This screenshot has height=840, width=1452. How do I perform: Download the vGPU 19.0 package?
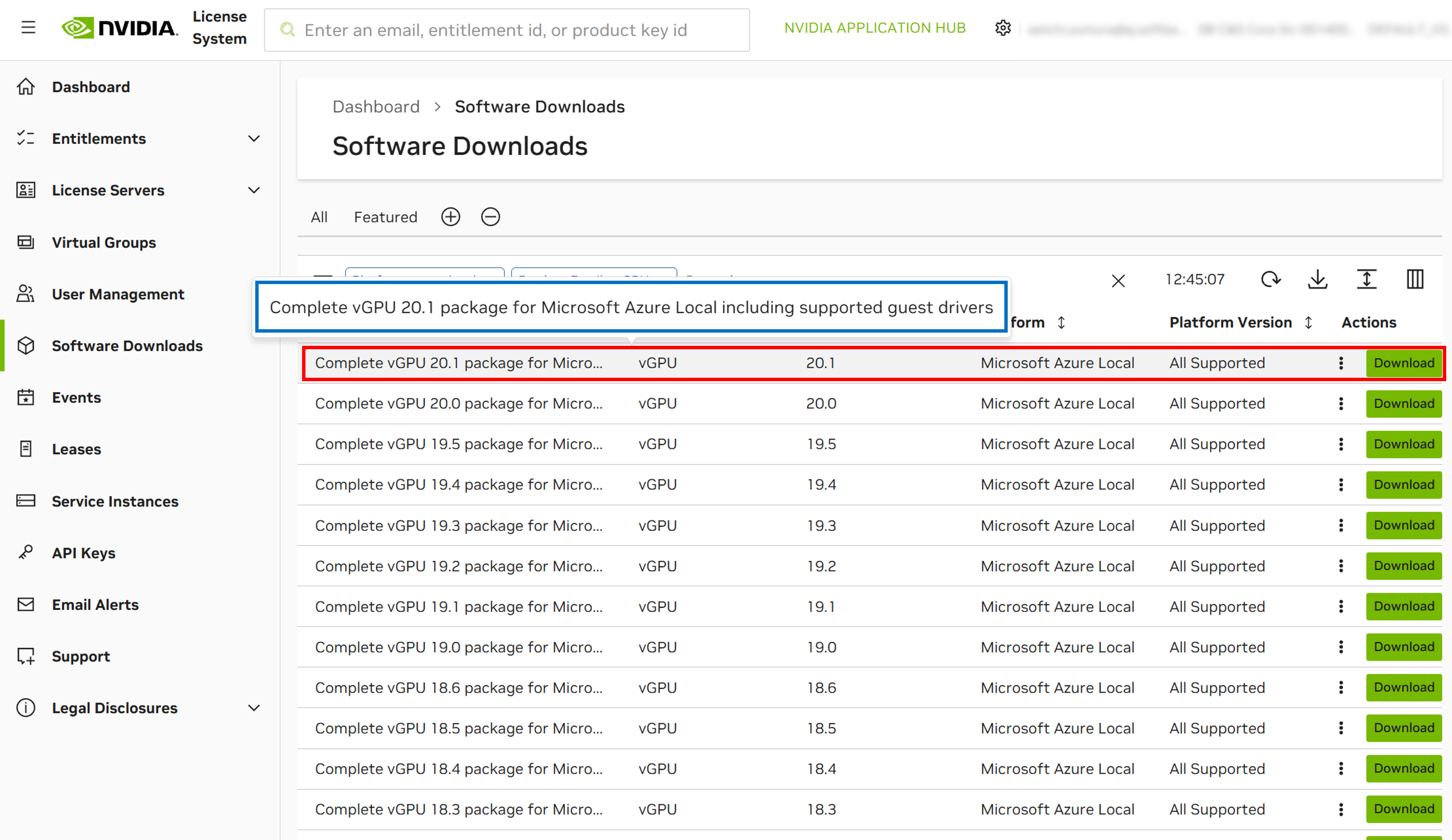(x=1403, y=647)
